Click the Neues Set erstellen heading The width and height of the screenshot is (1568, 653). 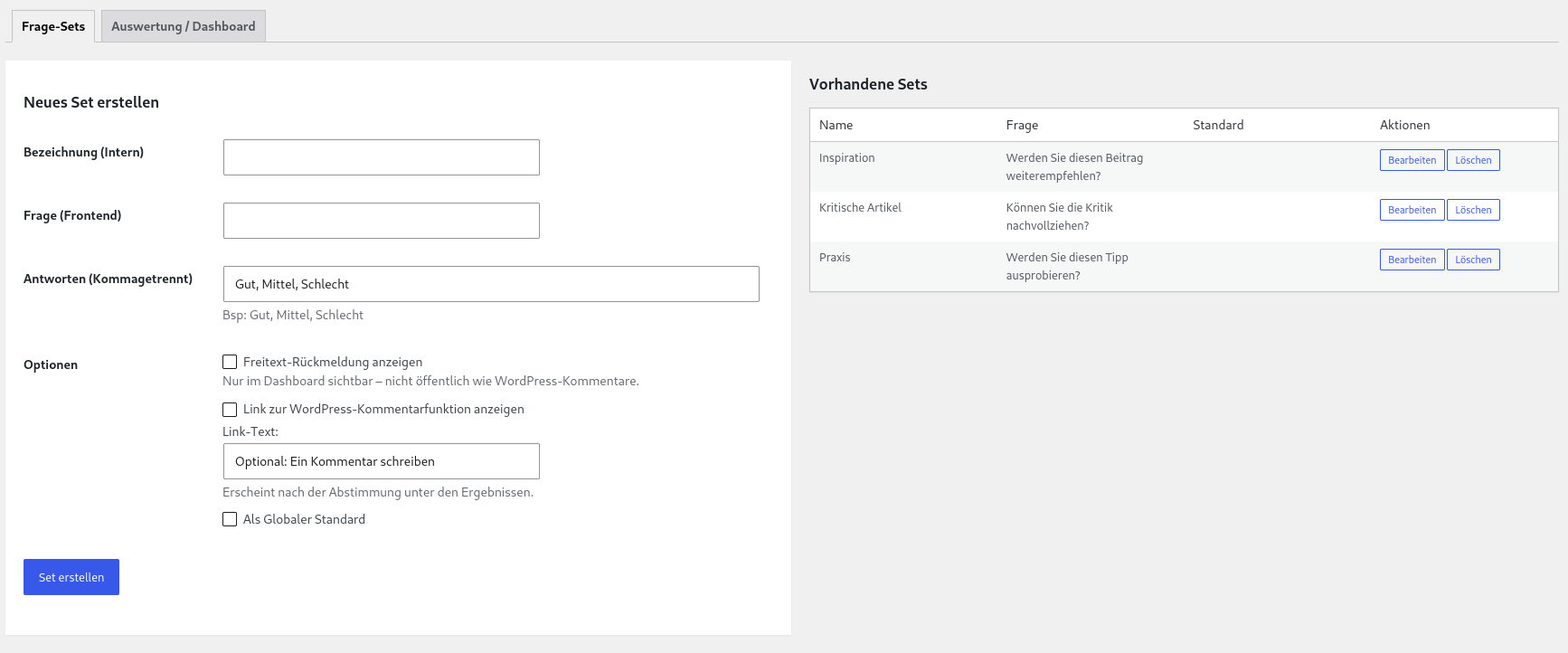point(91,102)
